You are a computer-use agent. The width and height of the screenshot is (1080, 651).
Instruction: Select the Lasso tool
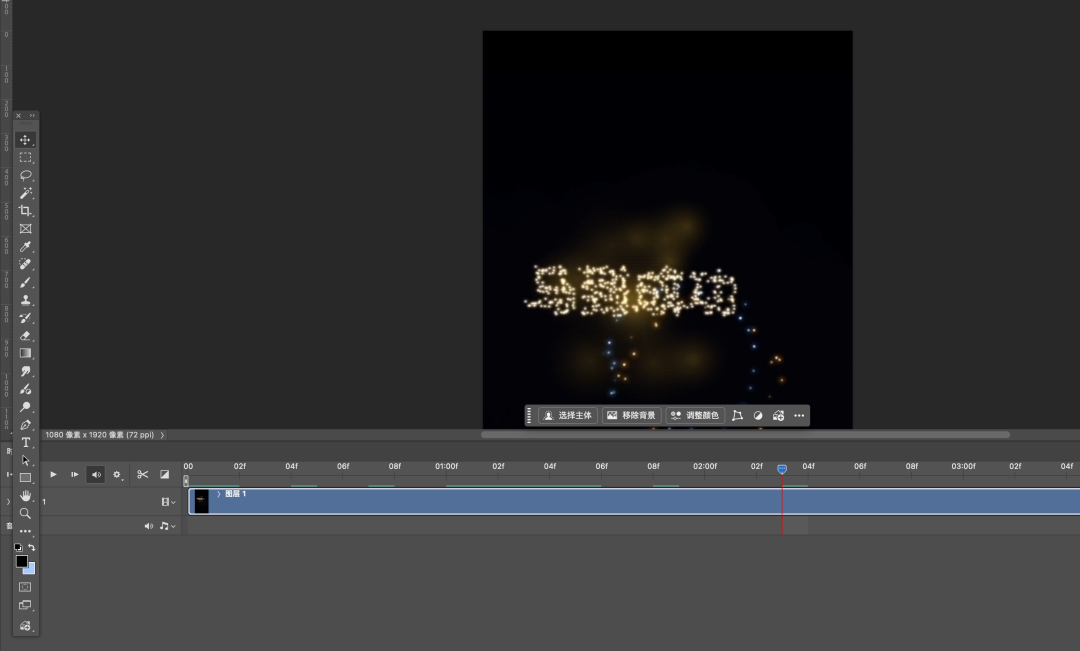(x=26, y=175)
